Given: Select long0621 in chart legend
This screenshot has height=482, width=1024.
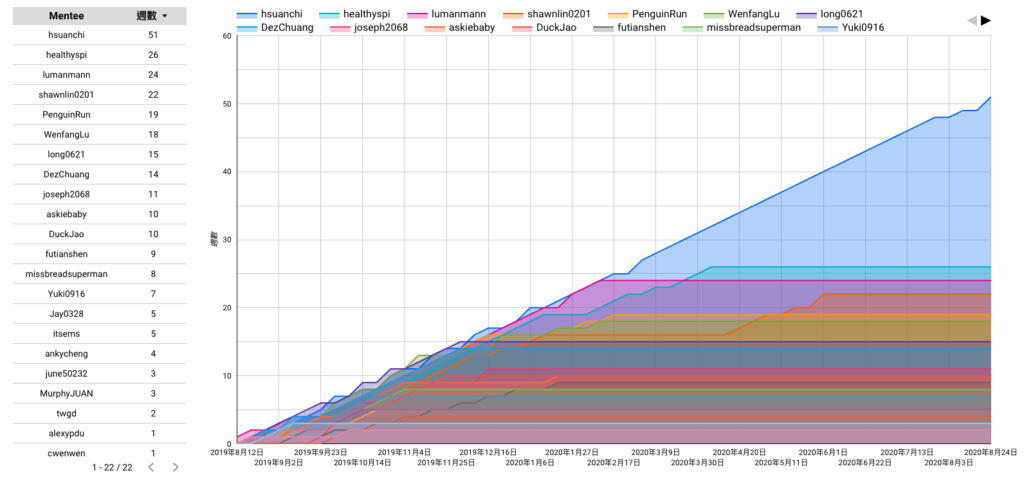Looking at the screenshot, I should (x=828, y=14).
